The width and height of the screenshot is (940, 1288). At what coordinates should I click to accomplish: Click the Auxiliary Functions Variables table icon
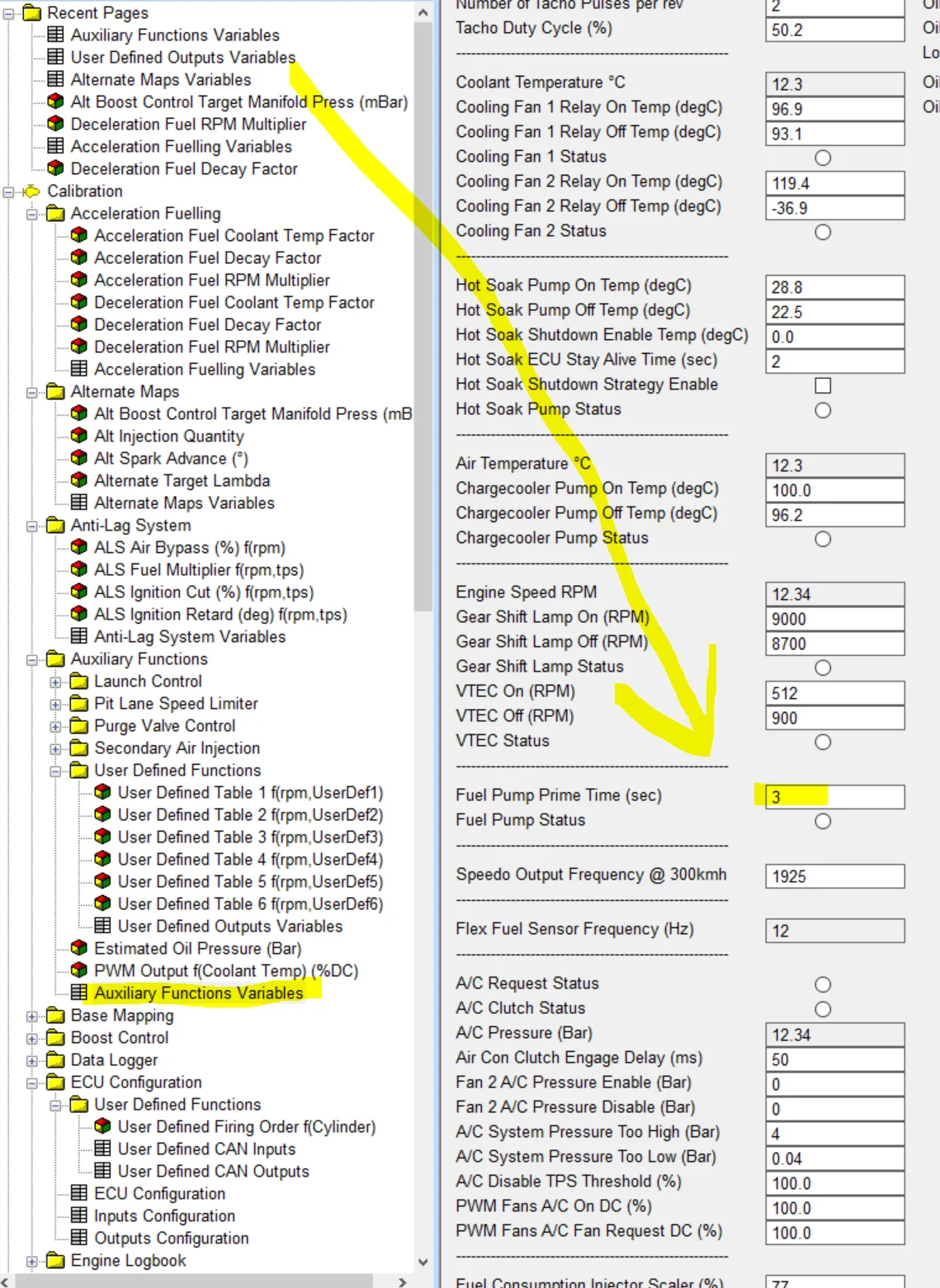[79, 993]
